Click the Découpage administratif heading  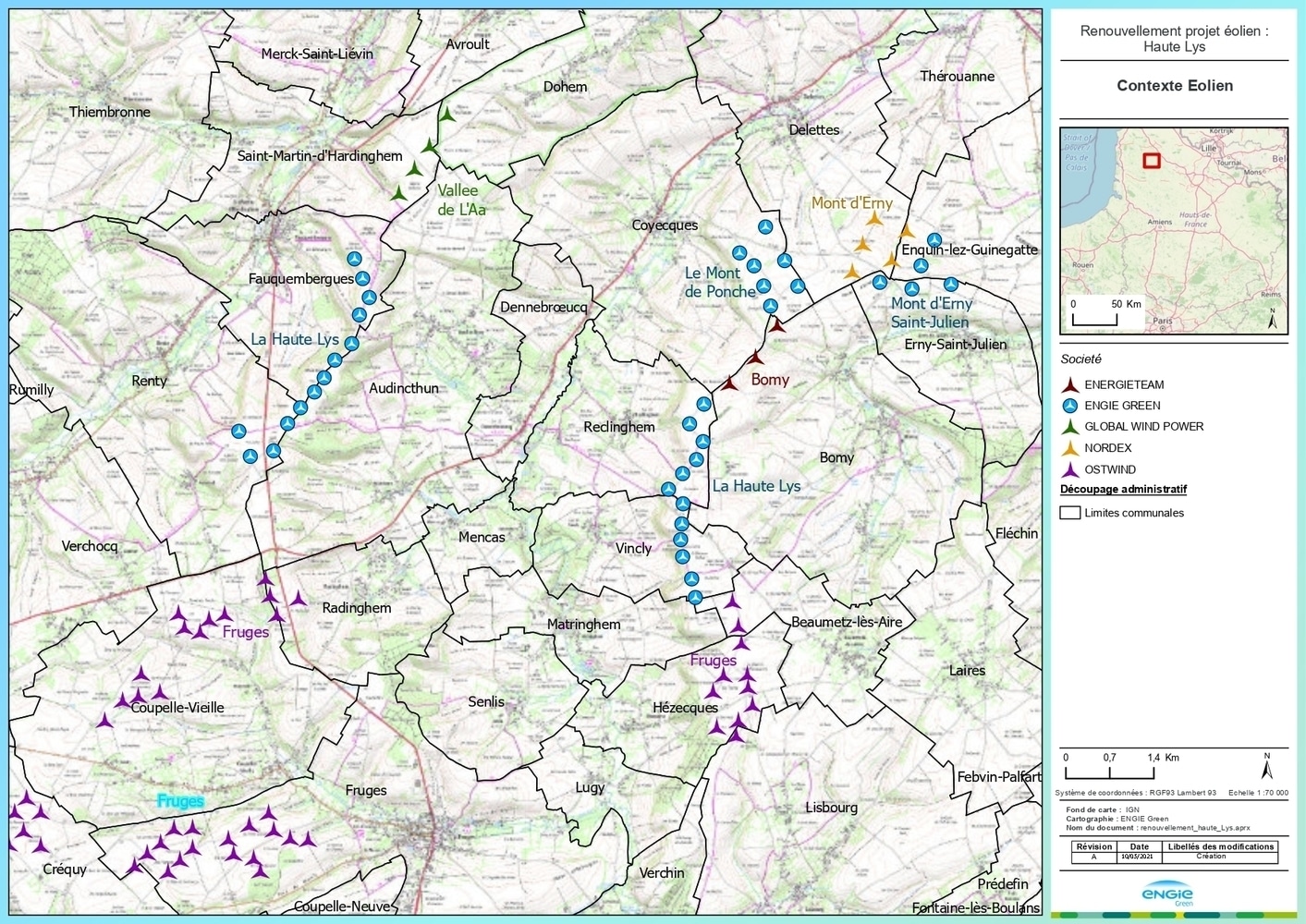coord(1123,490)
